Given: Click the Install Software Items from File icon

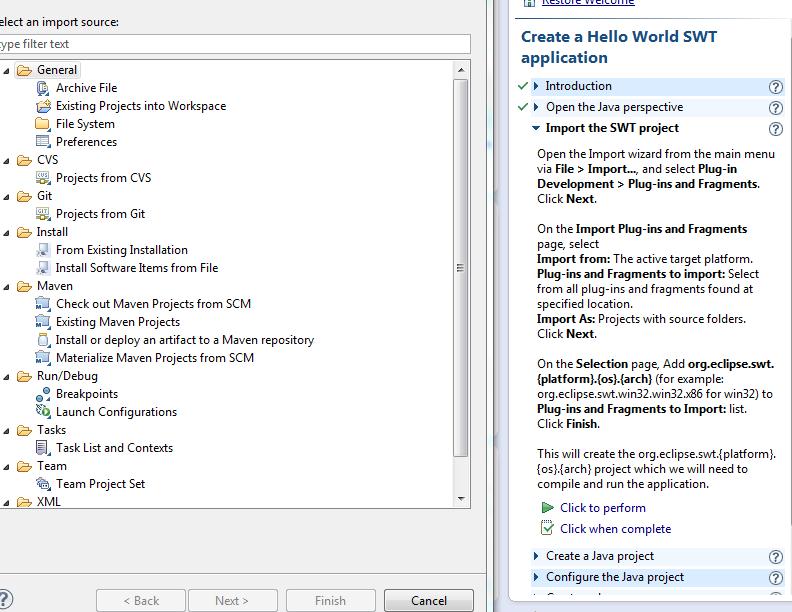Looking at the screenshot, I should tap(43, 268).
